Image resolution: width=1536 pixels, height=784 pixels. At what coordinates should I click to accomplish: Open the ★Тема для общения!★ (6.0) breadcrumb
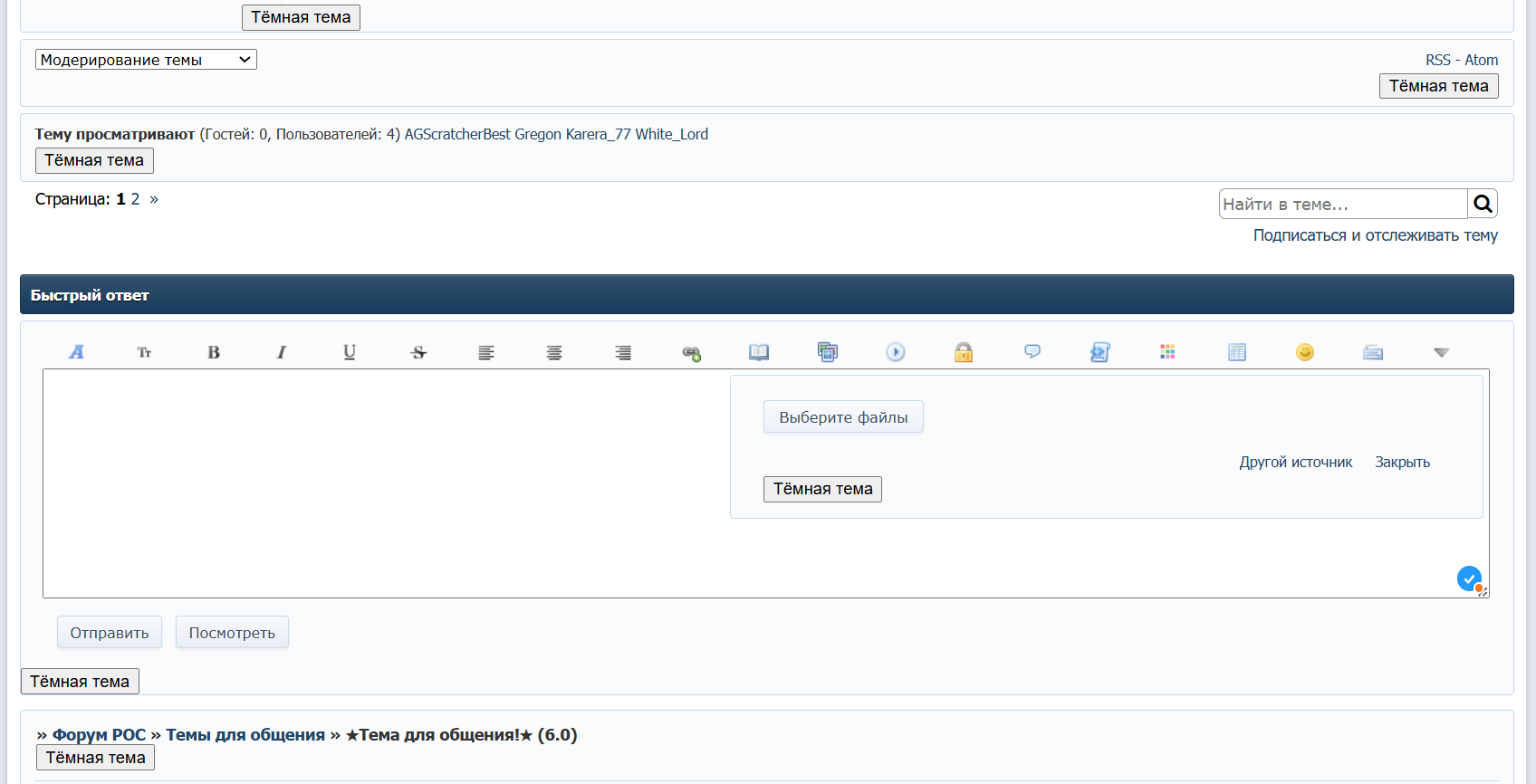pyautogui.click(x=461, y=735)
